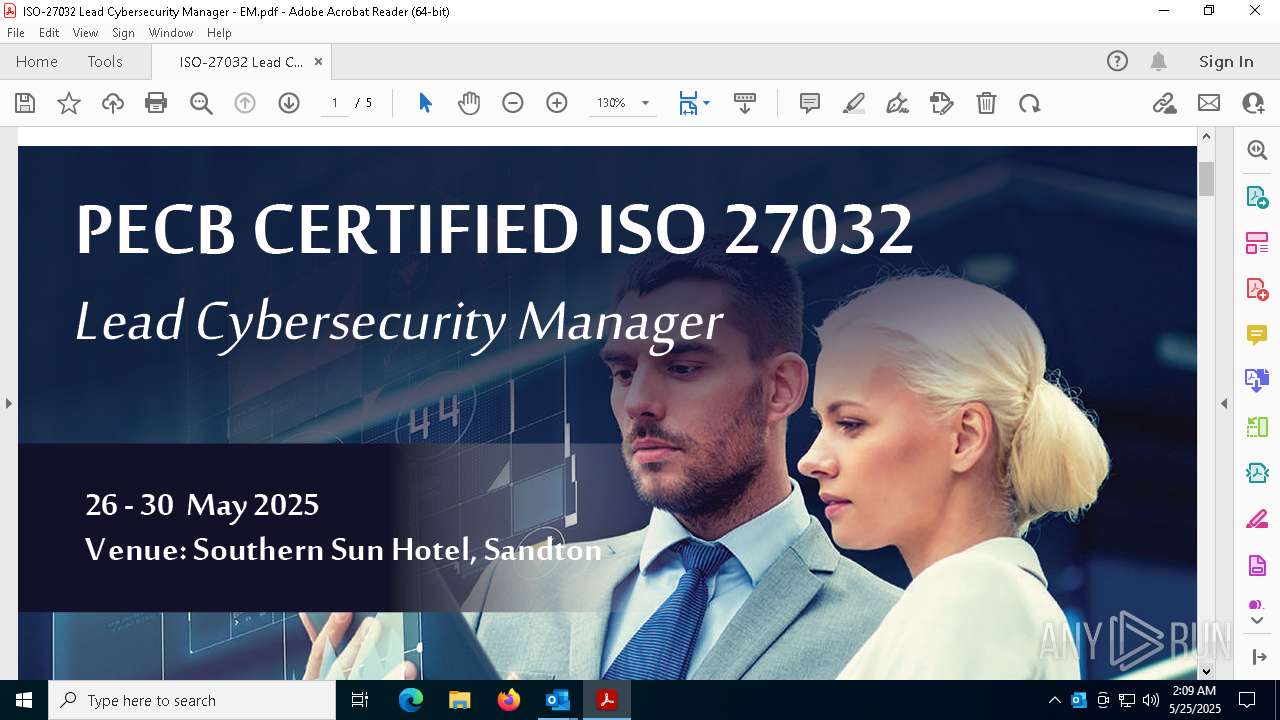1280x720 pixels.
Task: Print the document using the printer icon
Action: (x=156, y=103)
